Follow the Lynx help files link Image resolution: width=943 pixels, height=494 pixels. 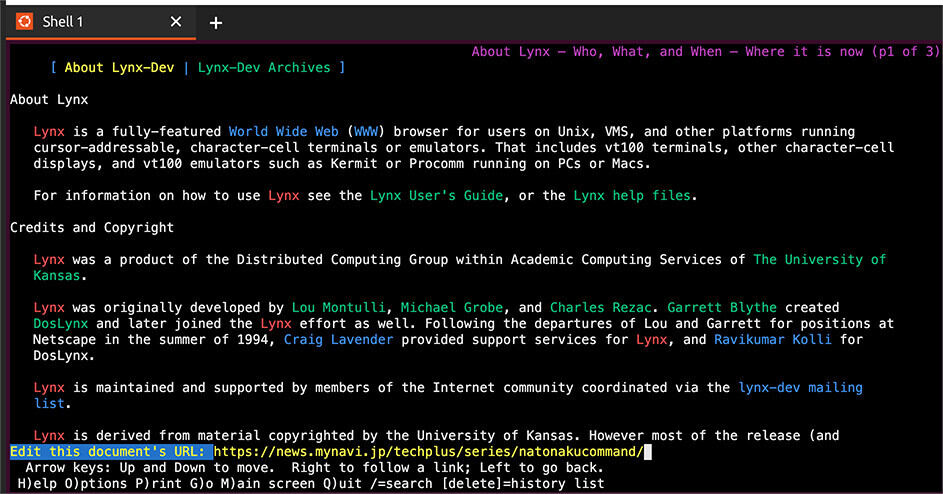631,196
